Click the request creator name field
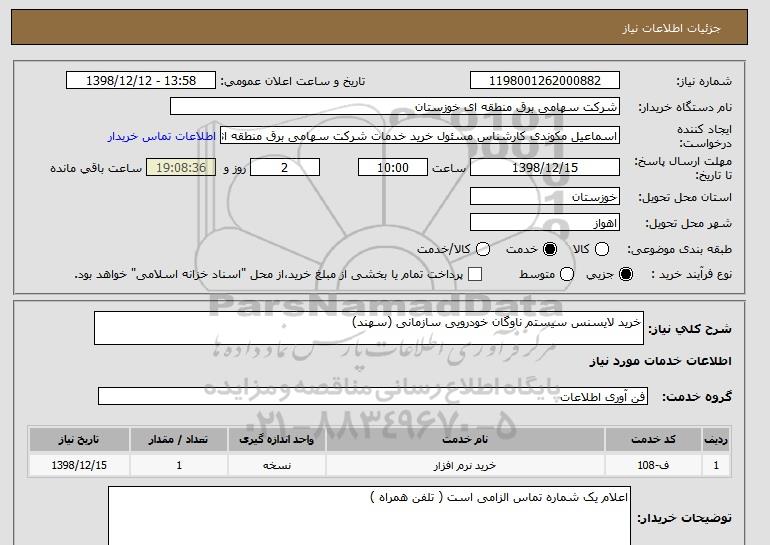This screenshot has width=770, height=545. point(420,136)
